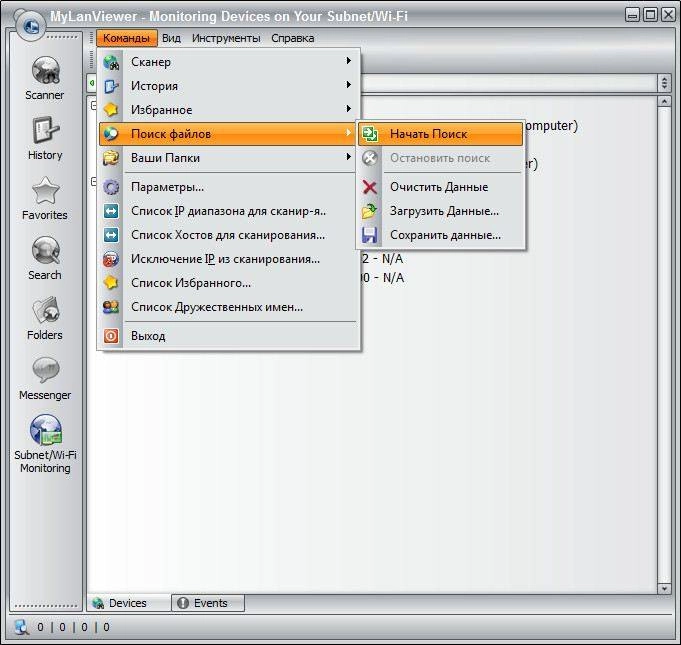Click the Favorites label in sidebar

point(45,215)
